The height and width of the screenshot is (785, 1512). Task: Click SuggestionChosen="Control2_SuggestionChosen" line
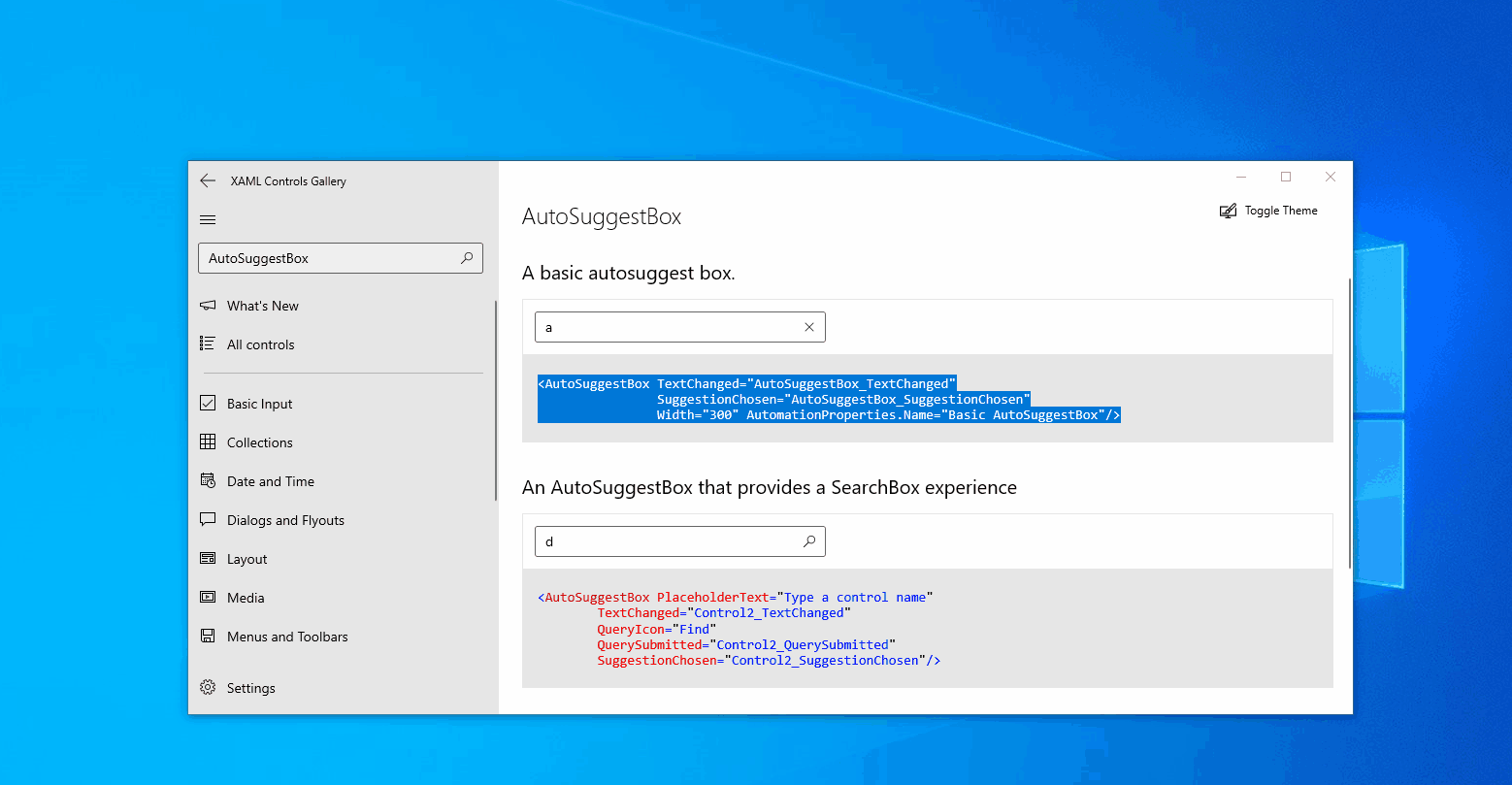point(769,660)
